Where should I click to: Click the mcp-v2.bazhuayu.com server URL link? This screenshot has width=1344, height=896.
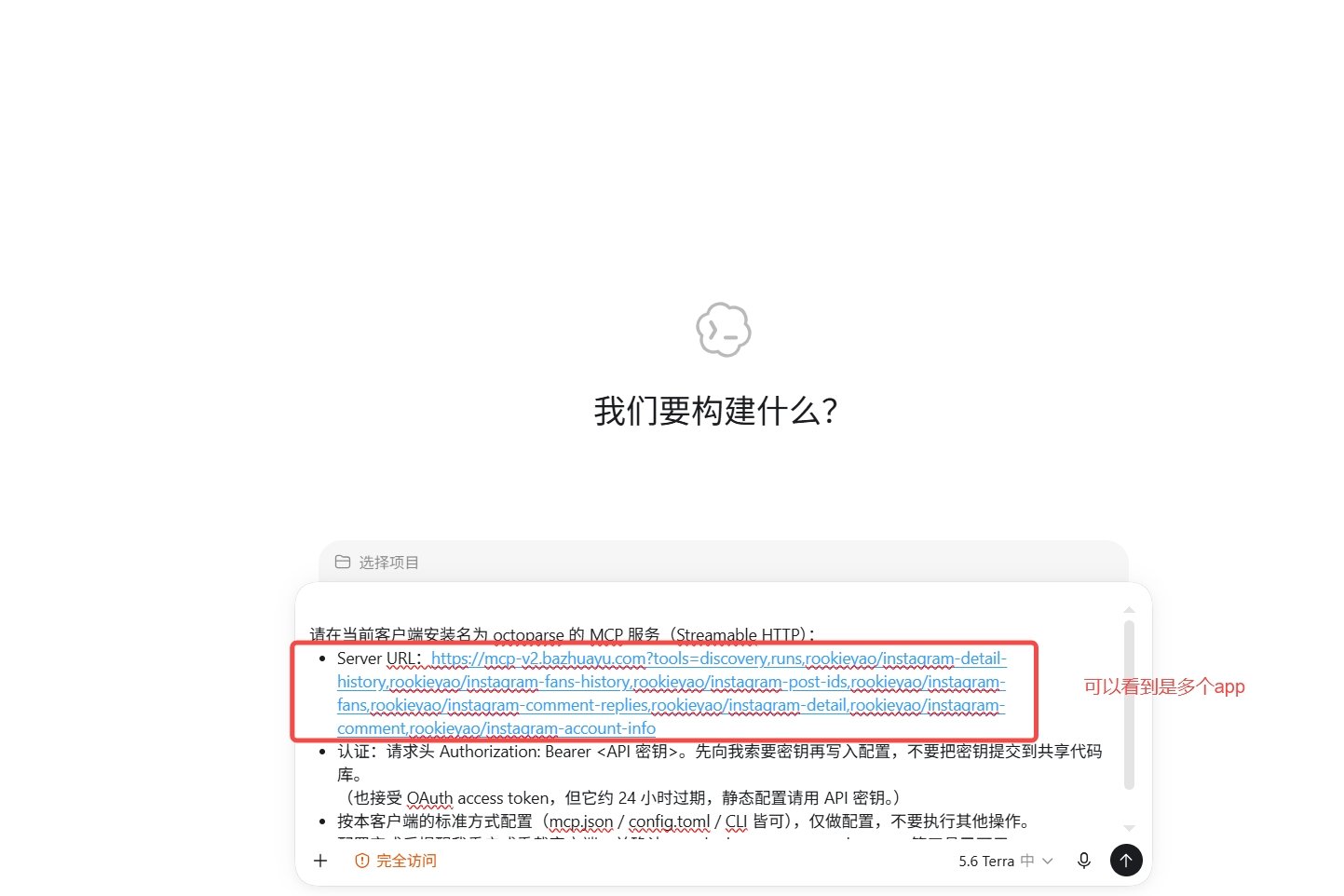click(672, 693)
